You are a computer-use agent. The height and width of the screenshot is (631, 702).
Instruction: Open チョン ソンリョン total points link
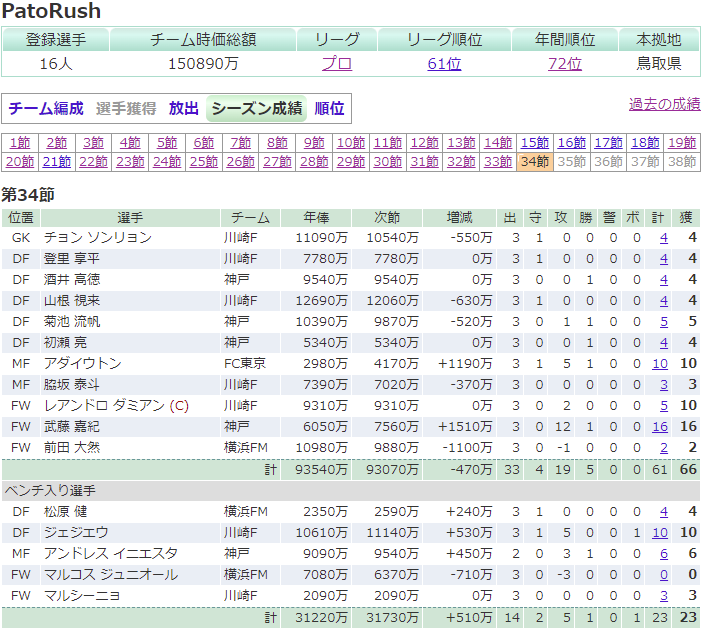tap(663, 238)
